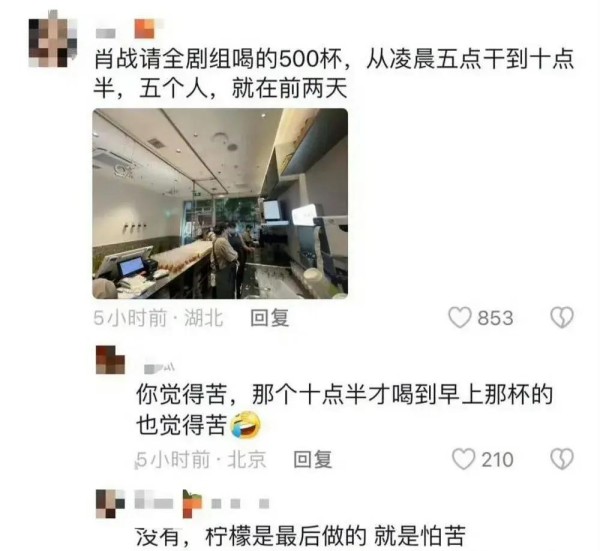This screenshot has width=600, height=551.
Task: Tap the second replier's blurred username
Action: 159,368
